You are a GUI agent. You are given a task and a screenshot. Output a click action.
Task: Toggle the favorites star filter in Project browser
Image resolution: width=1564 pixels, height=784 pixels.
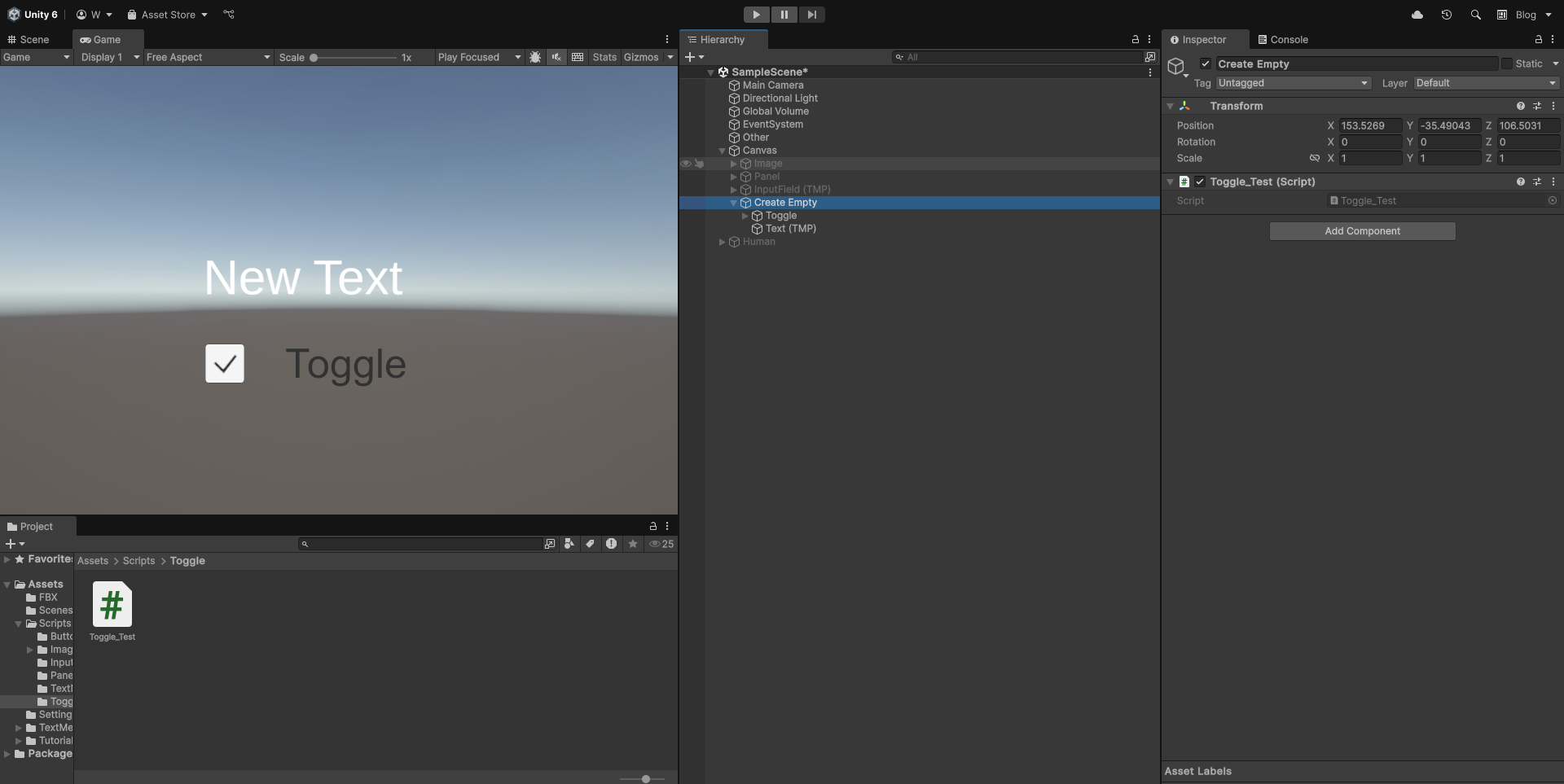[x=634, y=545]
